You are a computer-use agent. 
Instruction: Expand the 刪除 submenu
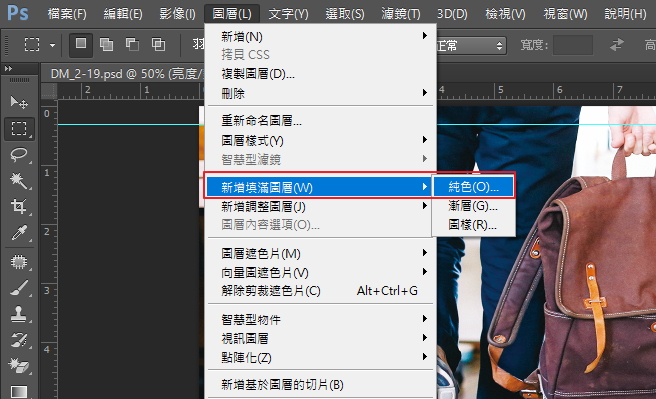pyautogui.click(x=320, y=93)
